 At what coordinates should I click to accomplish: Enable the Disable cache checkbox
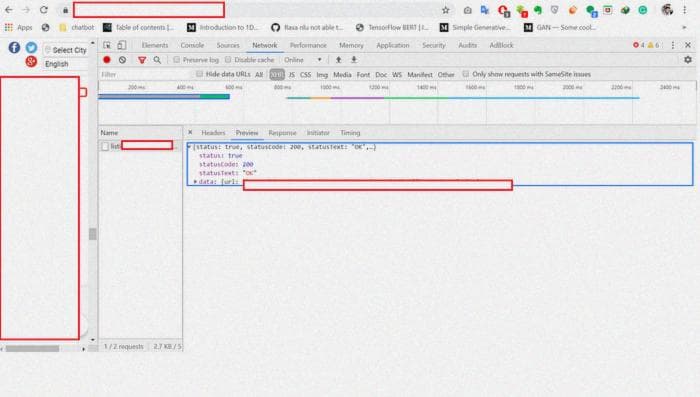pyautogui.click(x=228, y=60)
